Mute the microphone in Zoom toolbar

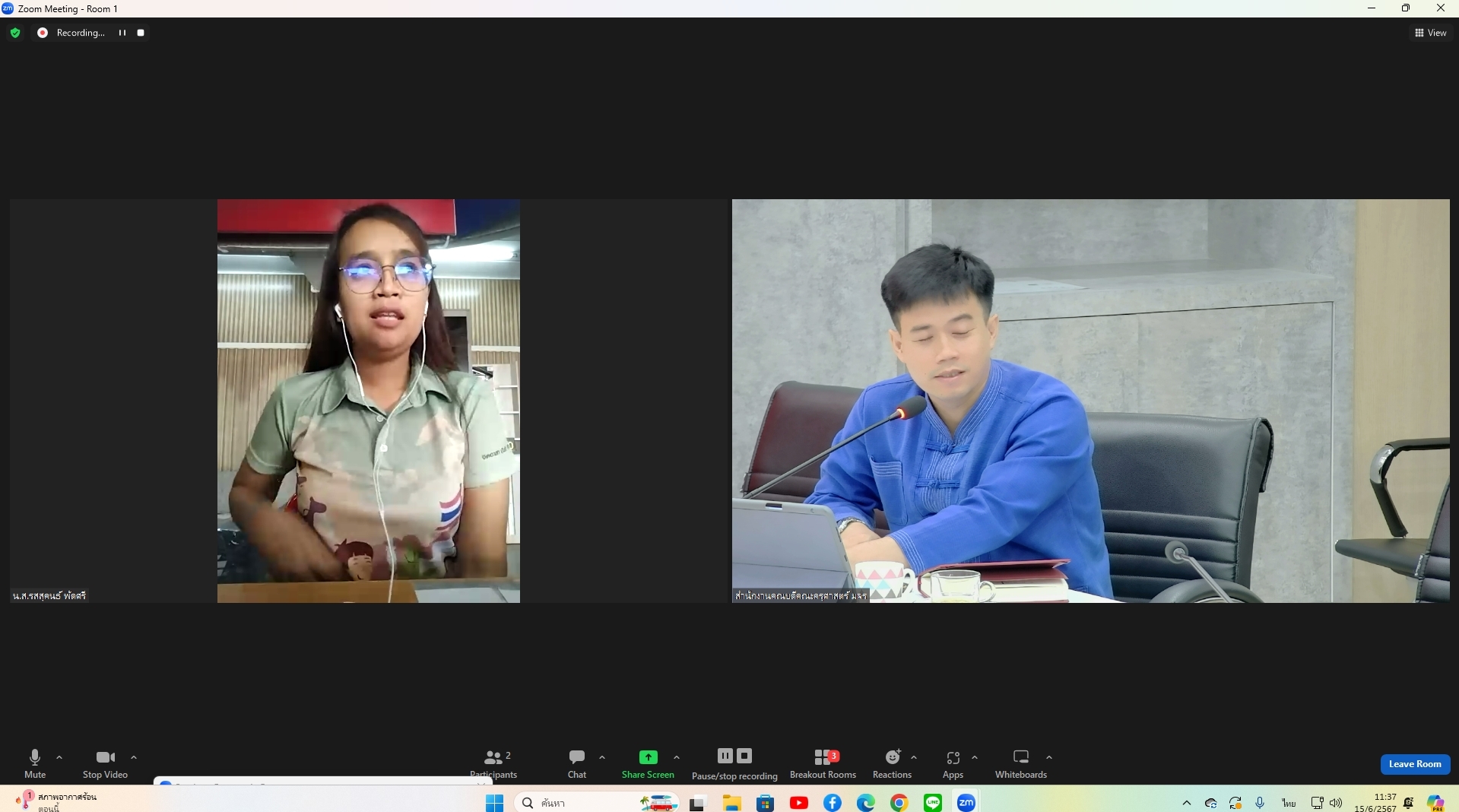coord(35,763)
